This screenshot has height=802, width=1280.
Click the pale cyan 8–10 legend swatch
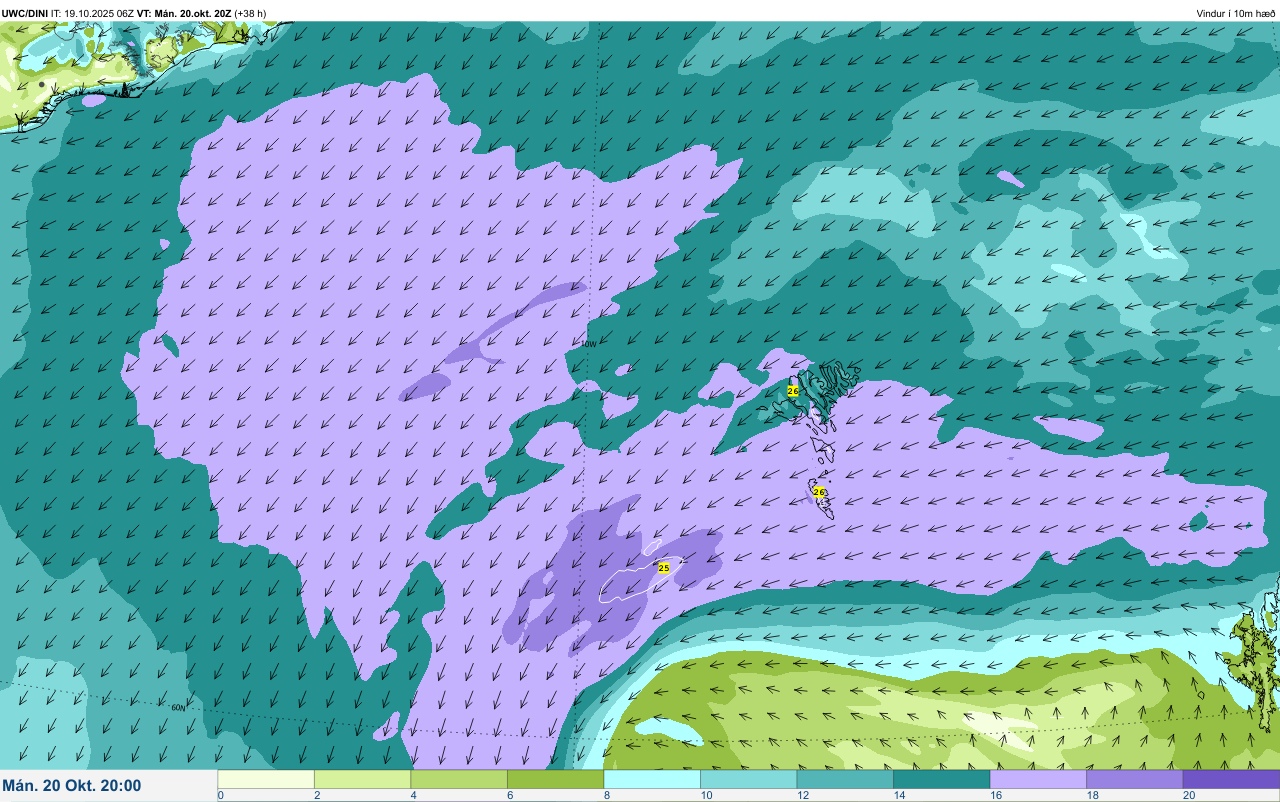tap(652, 779)
